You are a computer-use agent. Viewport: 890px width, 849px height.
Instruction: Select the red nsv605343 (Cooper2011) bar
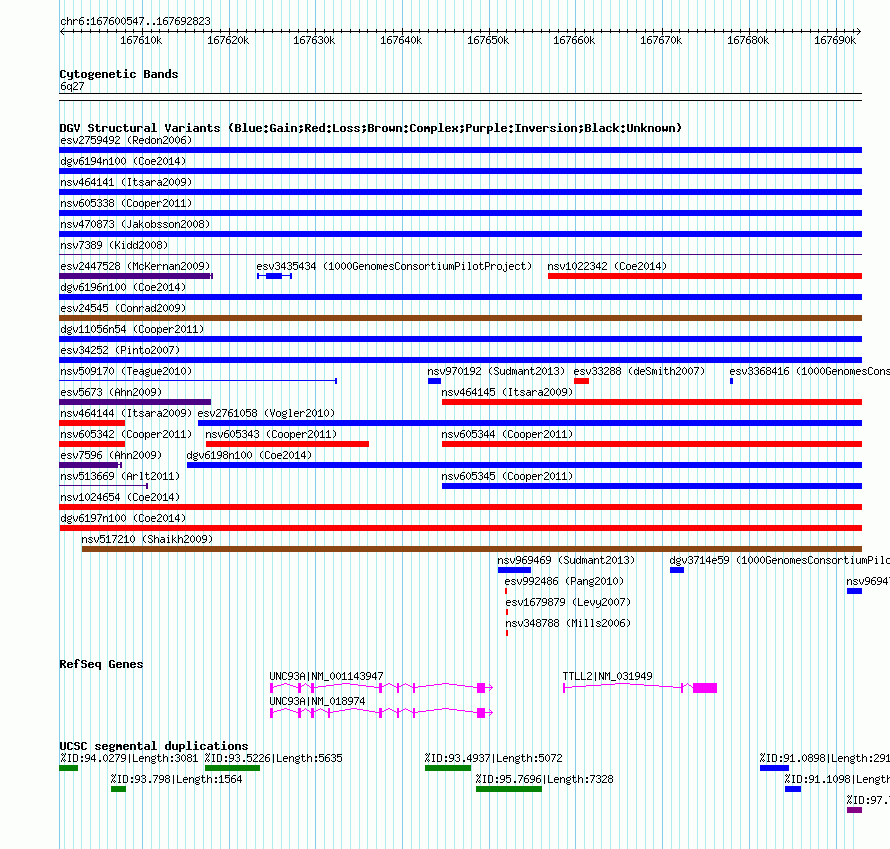coord(287,444)
